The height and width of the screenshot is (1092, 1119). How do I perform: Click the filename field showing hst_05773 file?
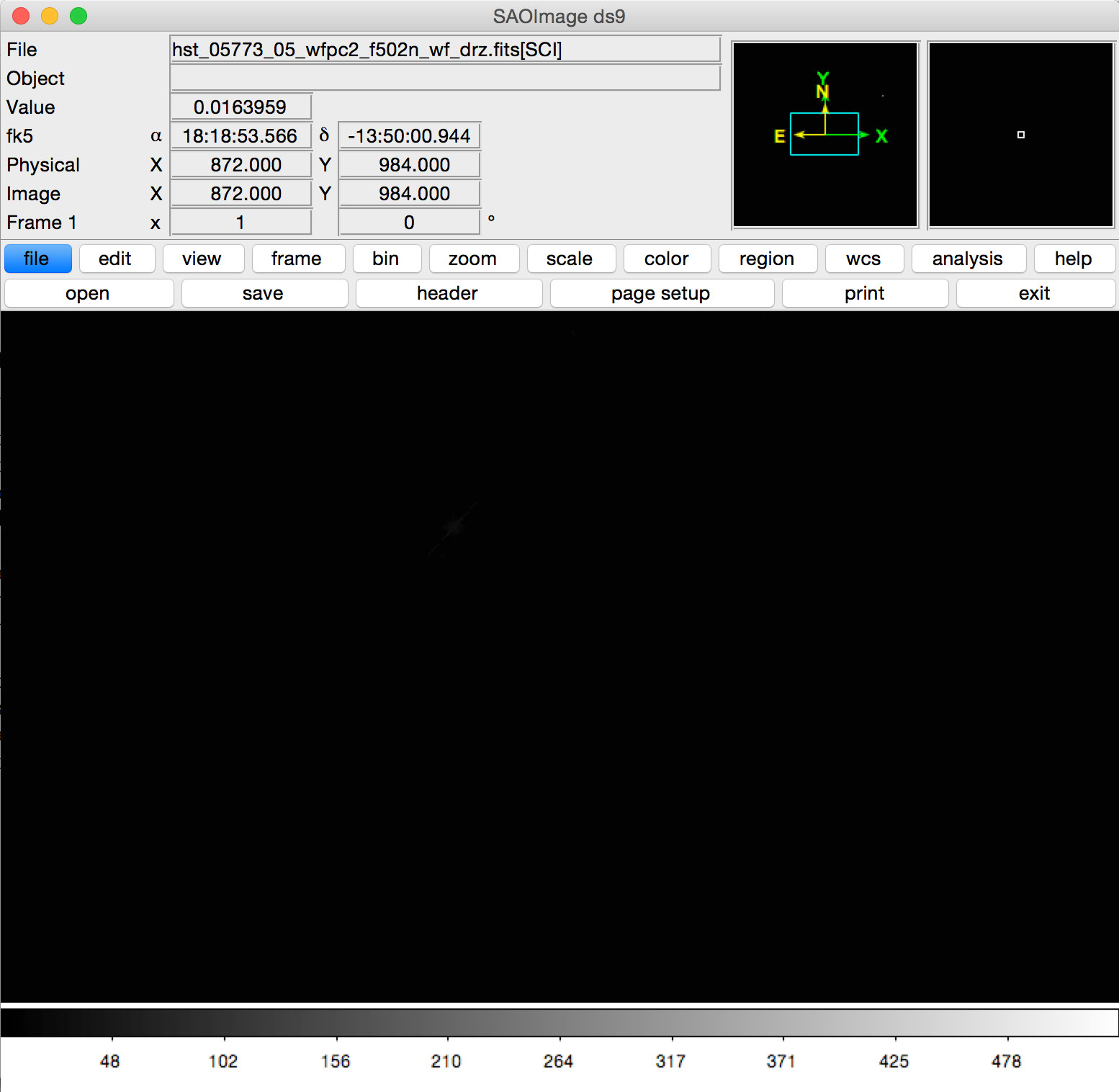(446, 49)
